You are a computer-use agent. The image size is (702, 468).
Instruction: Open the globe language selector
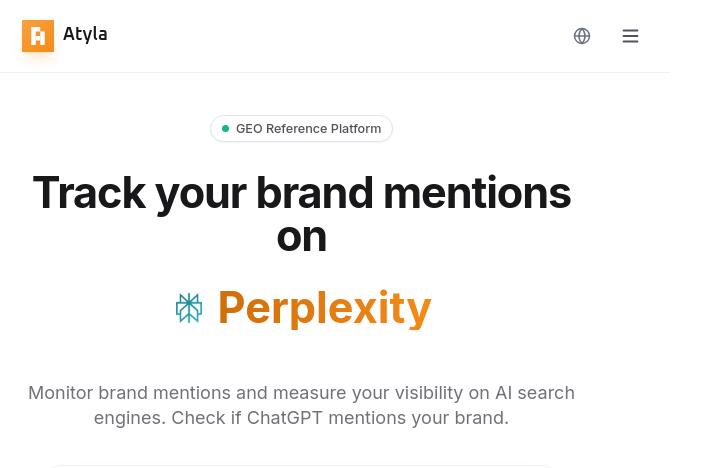pyautogui.click(x=582, y=36)
